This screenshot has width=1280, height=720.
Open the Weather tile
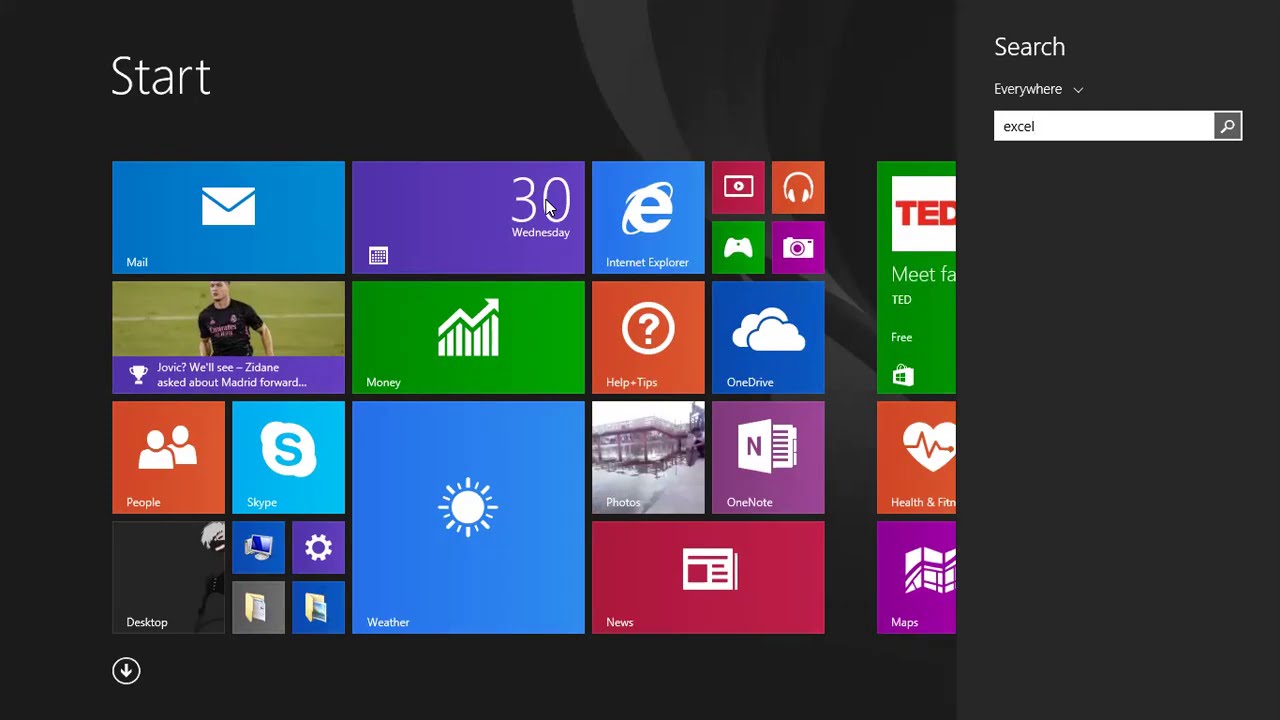click(468, 517)
